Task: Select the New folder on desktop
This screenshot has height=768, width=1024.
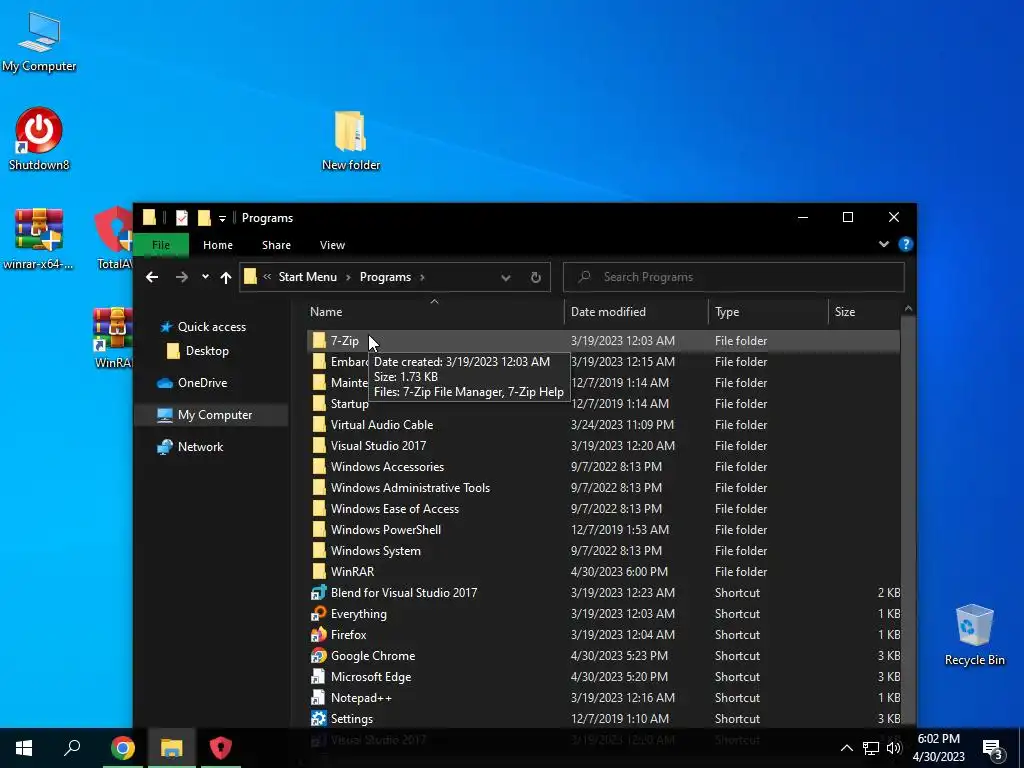Action: pyautogui.click(x=351, y=140)
